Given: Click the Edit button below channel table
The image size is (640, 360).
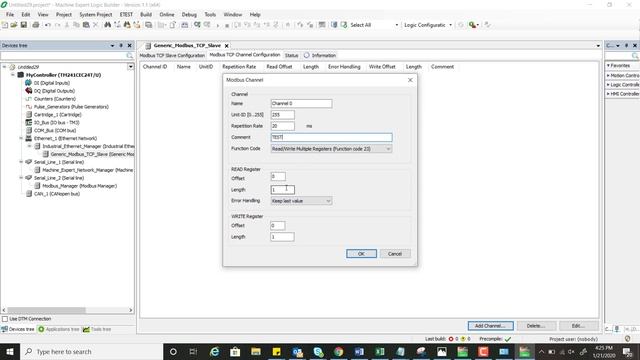Looking at the screenshot, I should 578,326.
